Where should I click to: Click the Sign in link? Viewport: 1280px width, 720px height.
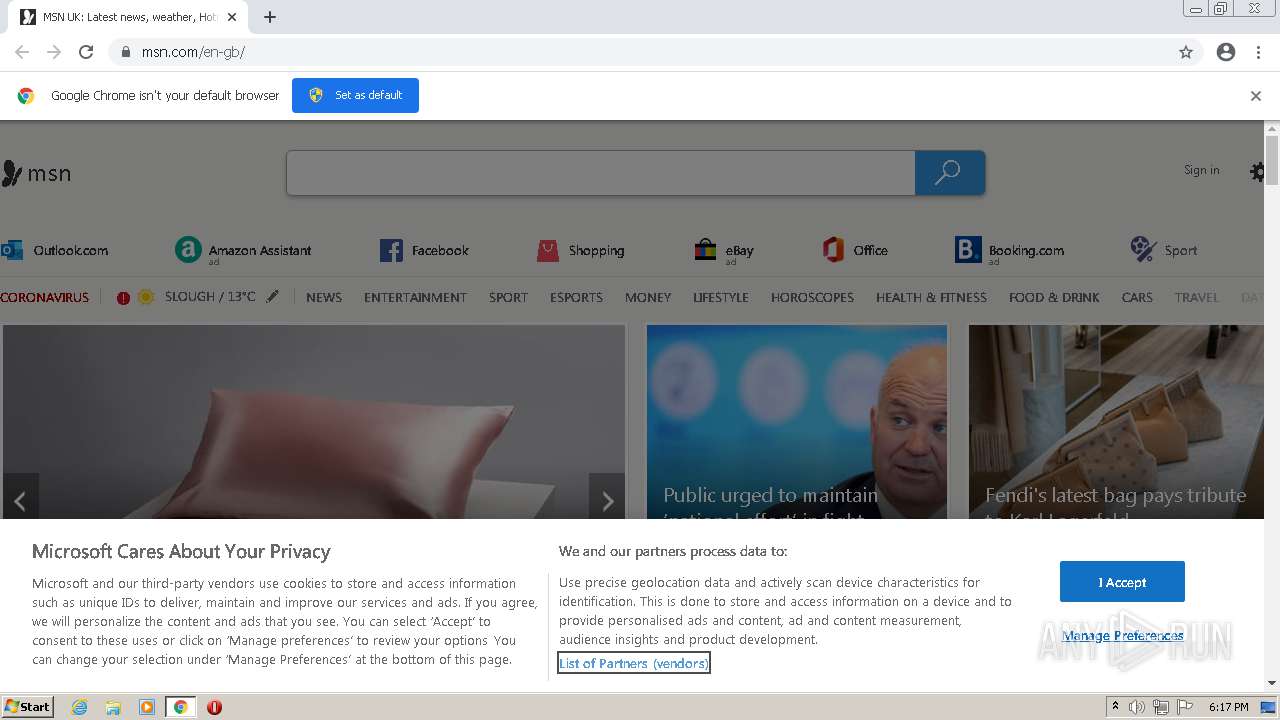(x=1201, y=170)
